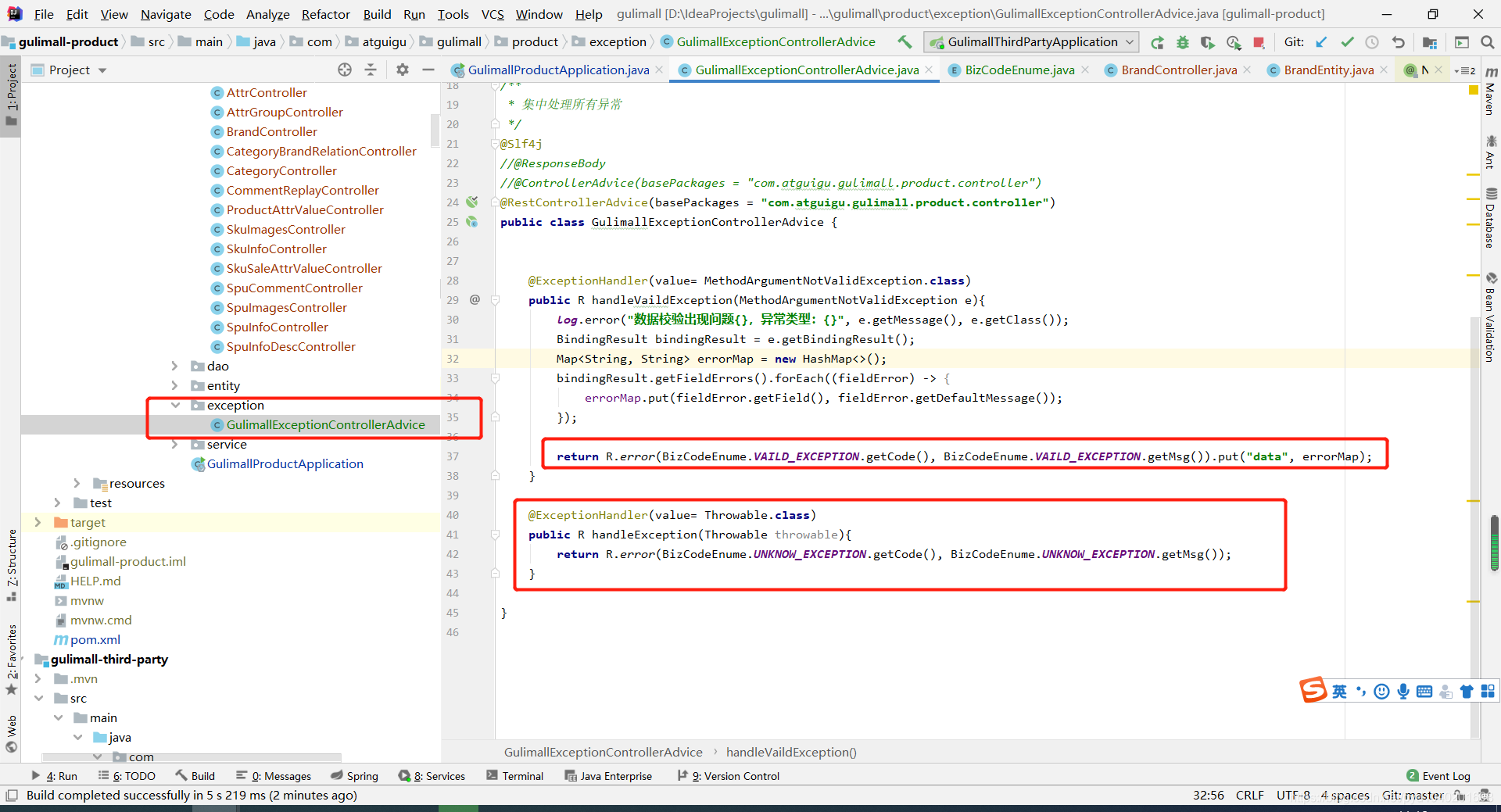Open the VCS menu
This screenshot has width=1501, height=812.
coord(493,14)
